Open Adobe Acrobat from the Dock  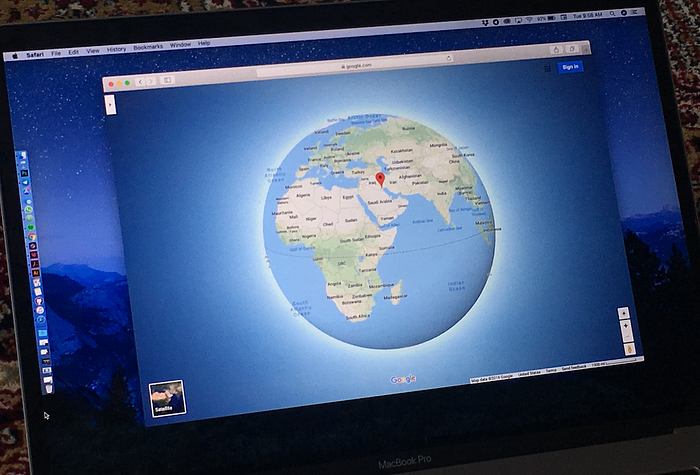click(x=34, y=263)
